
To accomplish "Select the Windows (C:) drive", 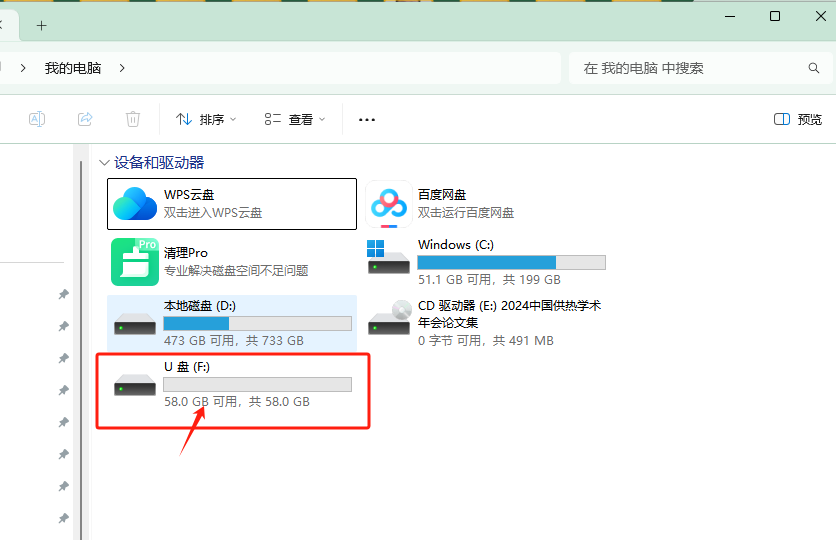I will tap(389, 262).
